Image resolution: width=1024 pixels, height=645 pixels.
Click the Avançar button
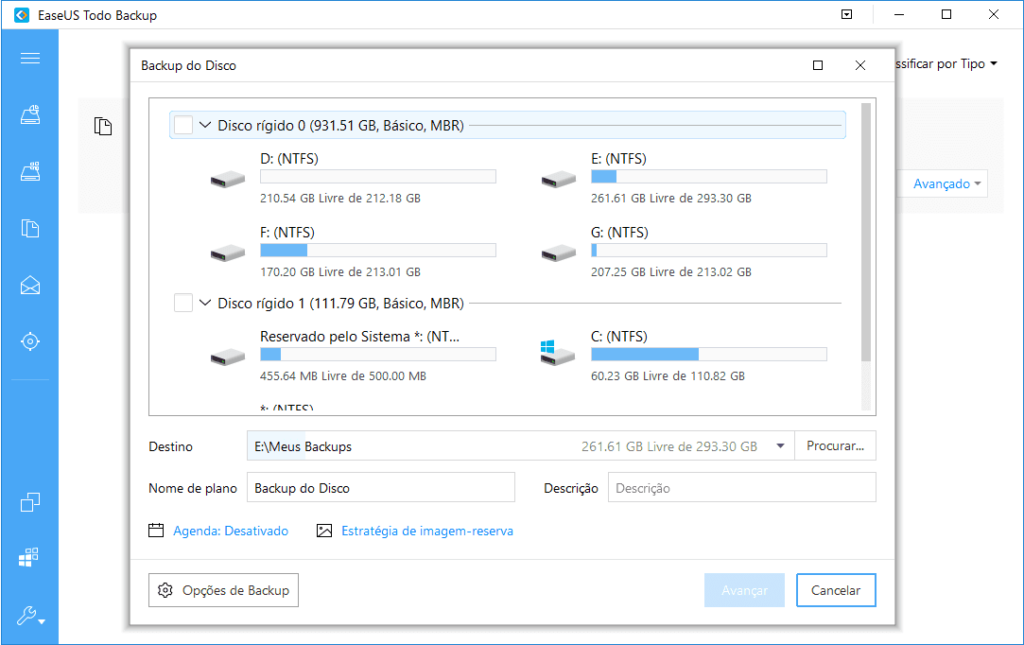(x=744, y=590)
